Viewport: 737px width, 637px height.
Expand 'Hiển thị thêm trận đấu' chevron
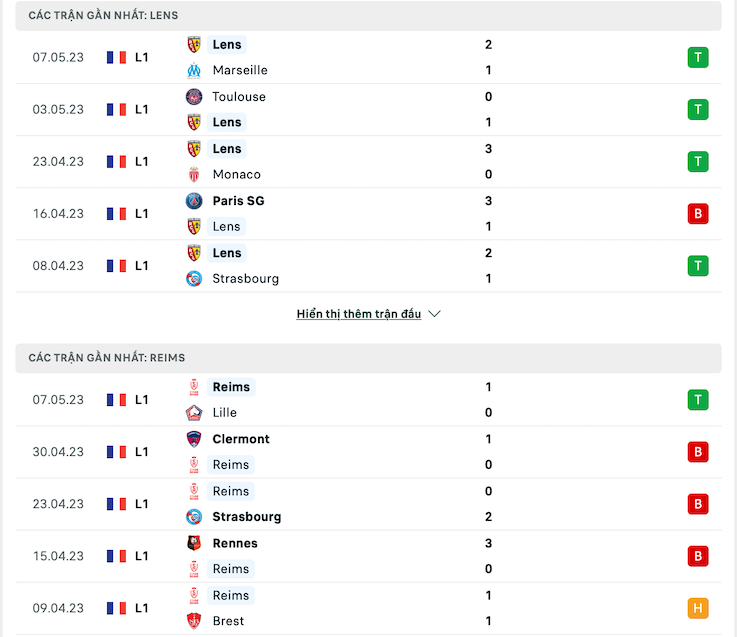point(435,314)
